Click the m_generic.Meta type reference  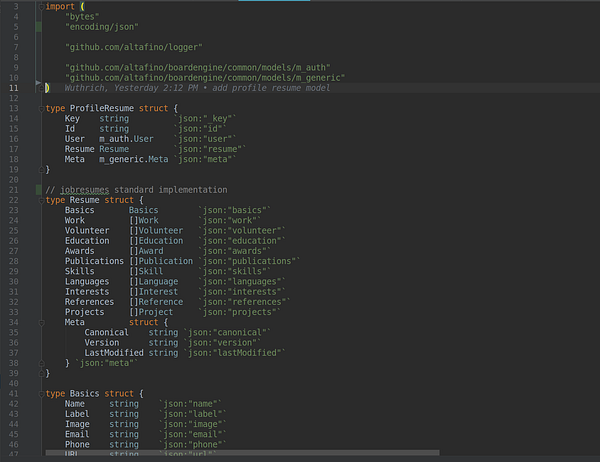click(133, 159)
